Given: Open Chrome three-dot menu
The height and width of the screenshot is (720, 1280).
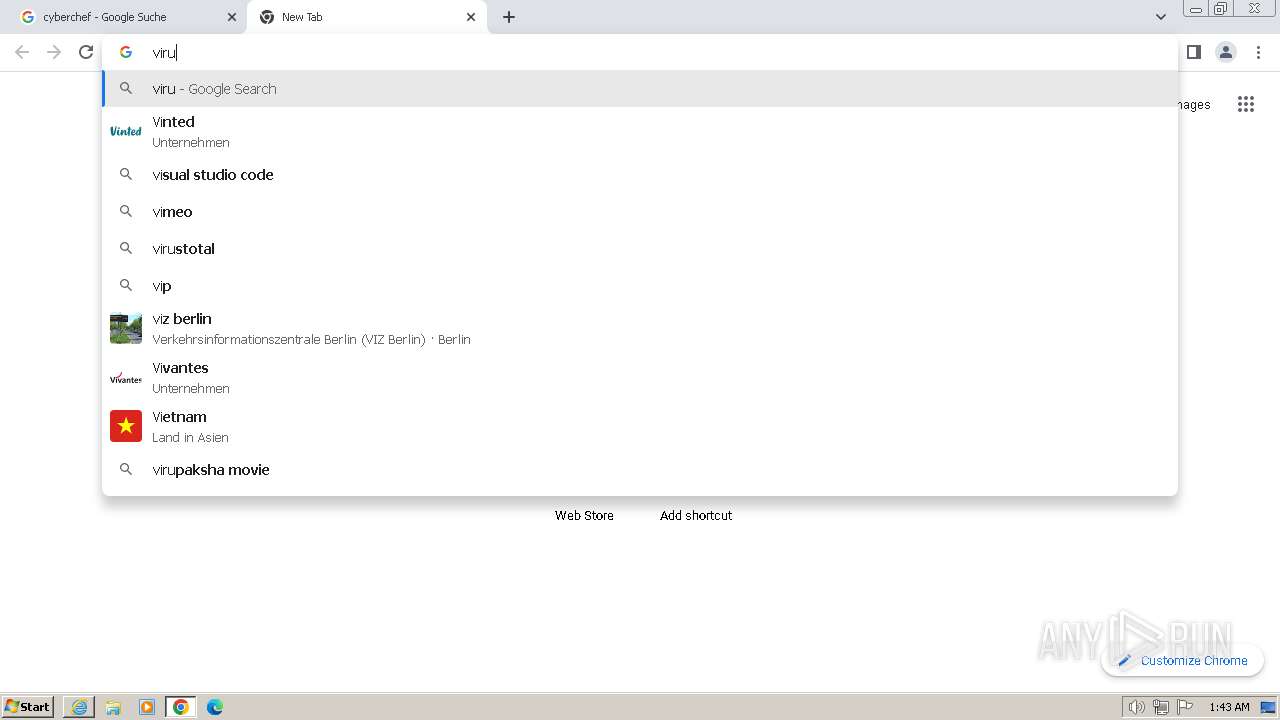Looking at the screenshot, I should [x=1259, y=52].
